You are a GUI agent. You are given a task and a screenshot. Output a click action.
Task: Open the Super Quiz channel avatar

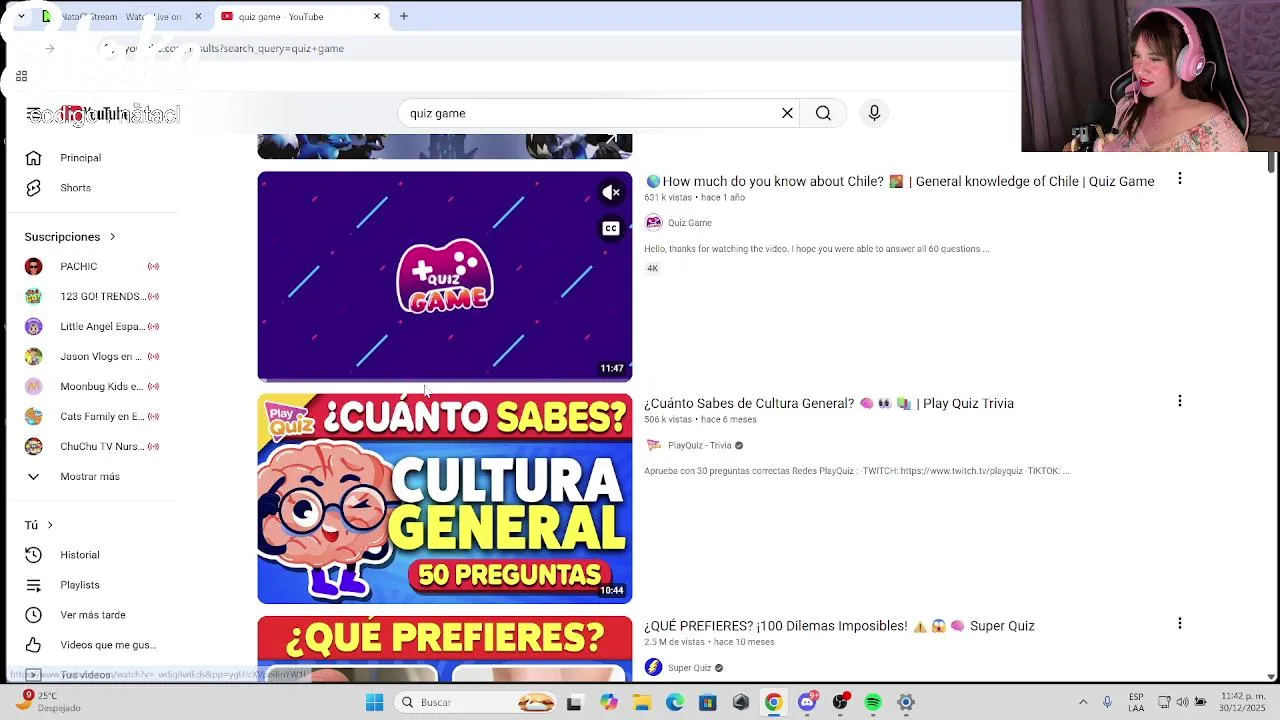click(x=653, y=667)
